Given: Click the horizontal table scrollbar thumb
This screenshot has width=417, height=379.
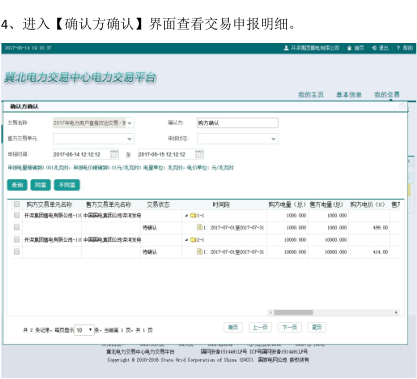Looking at the screenshot, I should click(x=293, y=312).
